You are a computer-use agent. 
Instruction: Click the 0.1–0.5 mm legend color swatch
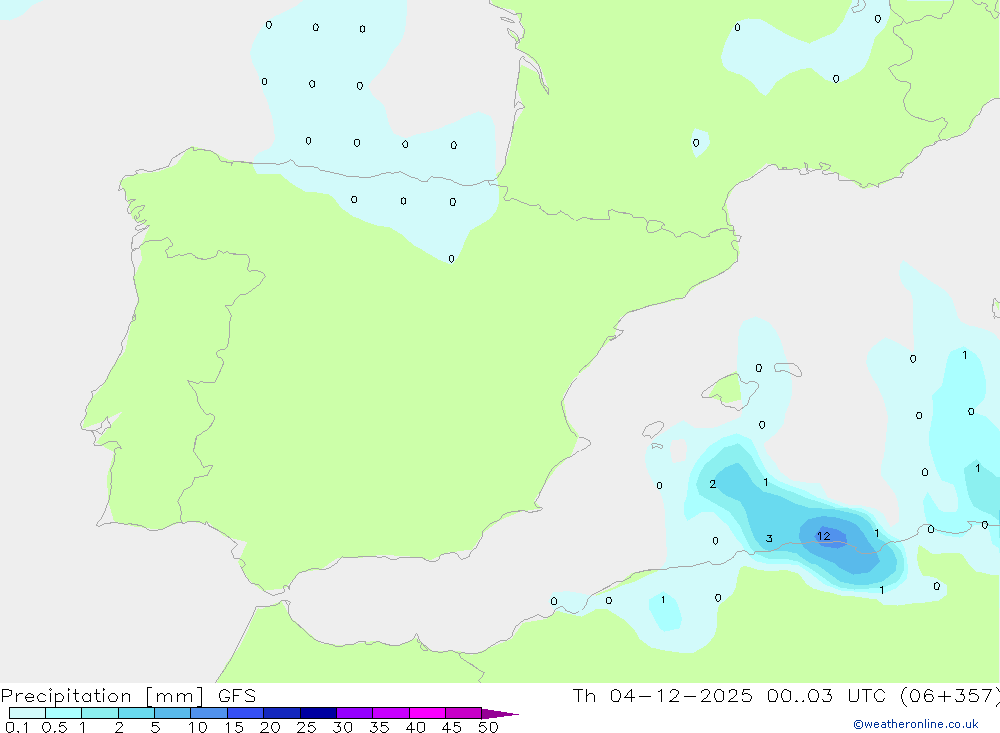click(27, 713)
